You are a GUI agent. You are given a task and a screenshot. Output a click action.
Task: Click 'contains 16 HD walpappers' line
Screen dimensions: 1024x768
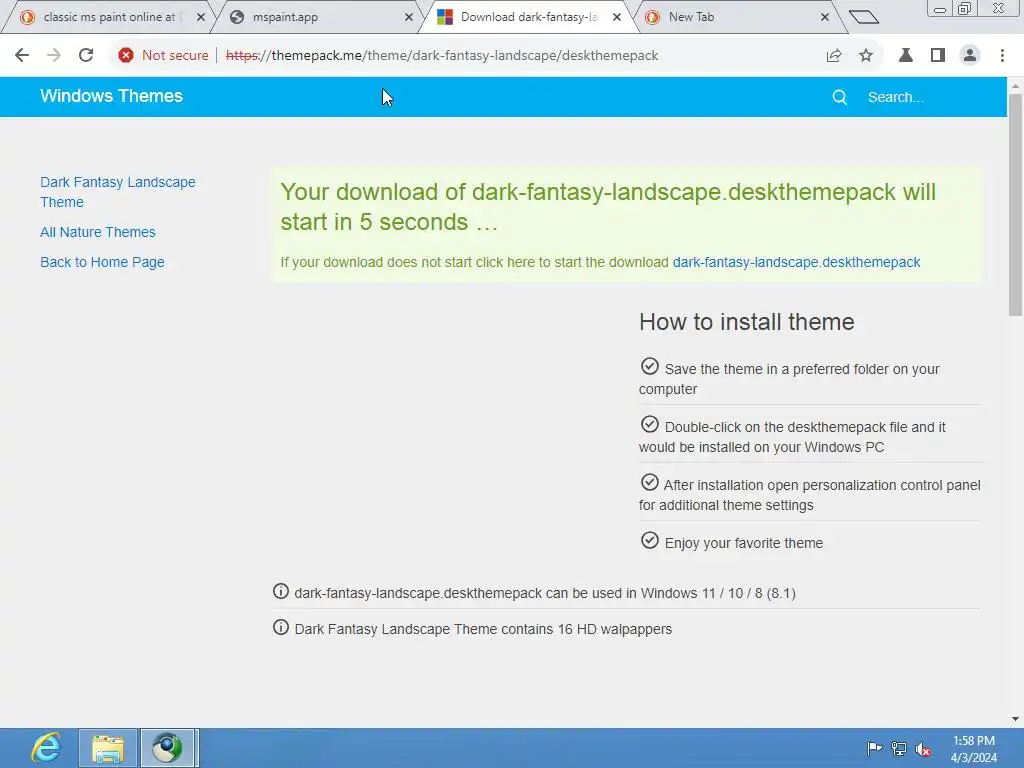pos(483,629)
